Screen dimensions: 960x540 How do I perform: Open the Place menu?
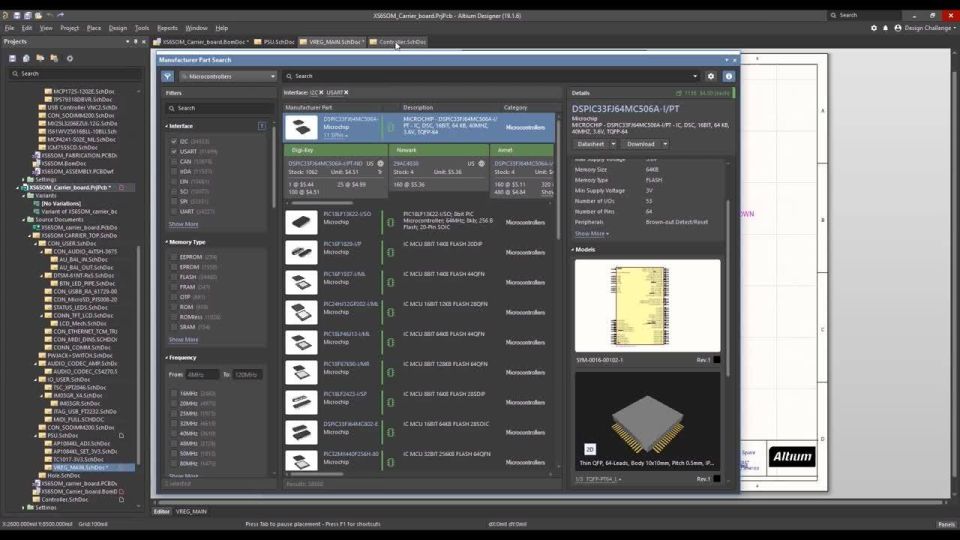(94, 28)
